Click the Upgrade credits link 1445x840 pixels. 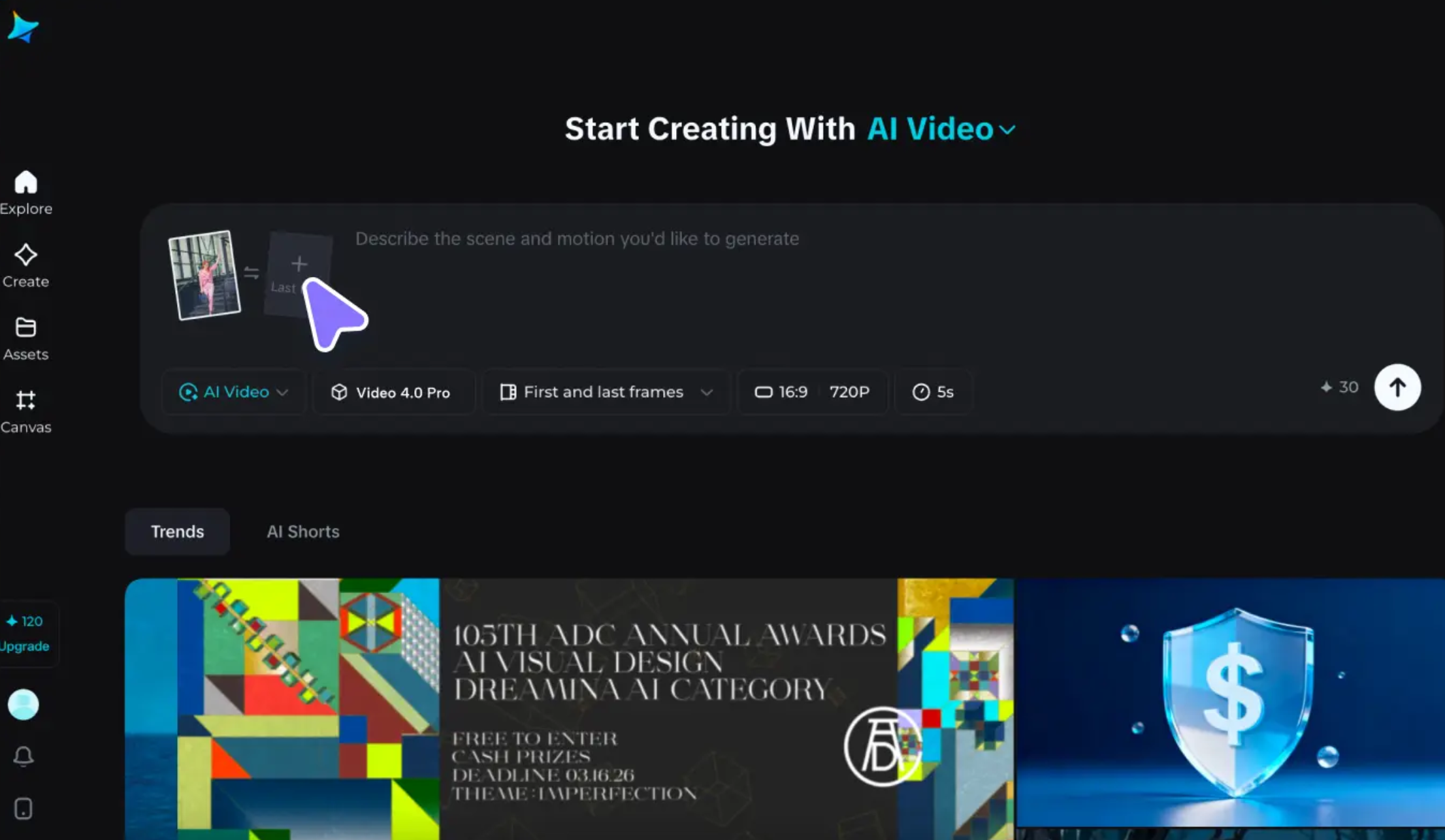(x=25, y=646)
